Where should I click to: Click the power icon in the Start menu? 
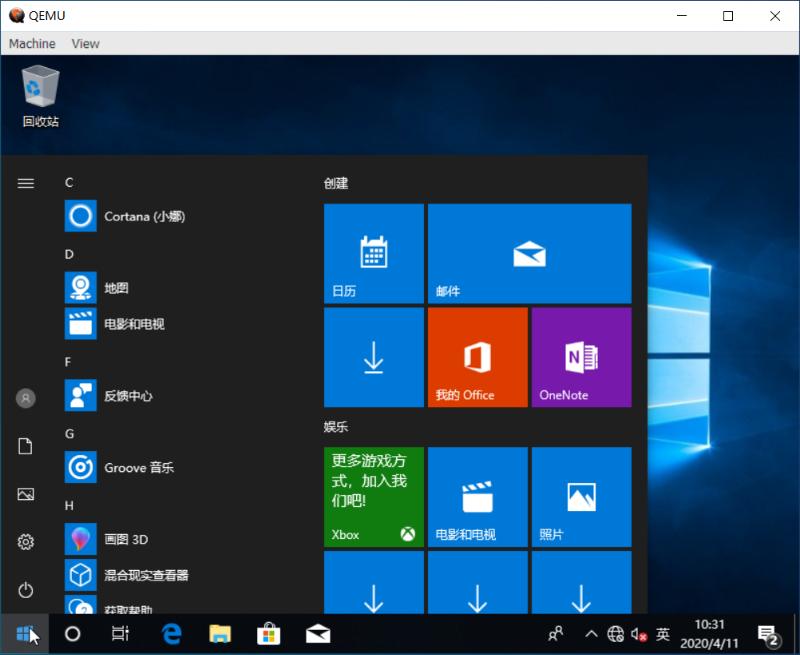click(x=24, y=588)
